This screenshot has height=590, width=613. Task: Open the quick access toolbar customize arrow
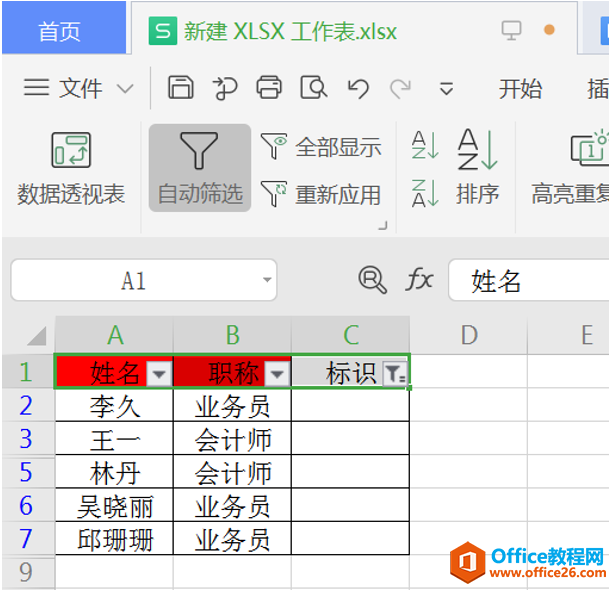[446, 89]
